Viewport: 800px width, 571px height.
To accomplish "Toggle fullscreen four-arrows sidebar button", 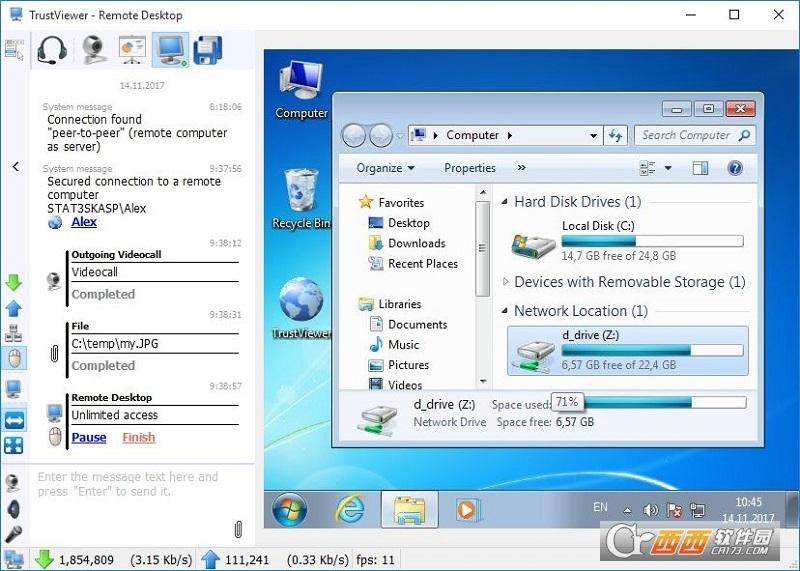I will [x=14, y=445].
